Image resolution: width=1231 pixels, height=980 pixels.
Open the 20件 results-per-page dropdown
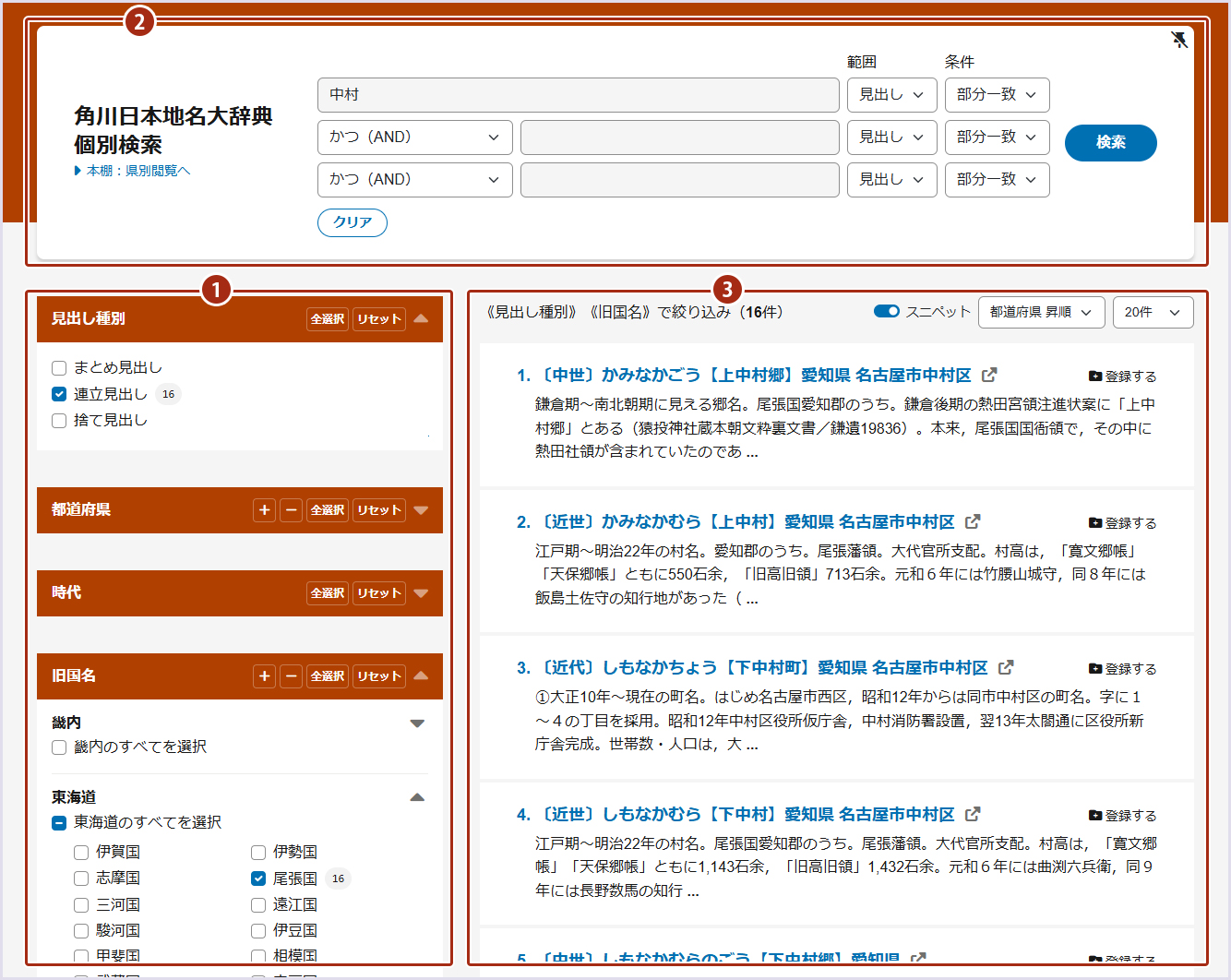coord(1153,312)
